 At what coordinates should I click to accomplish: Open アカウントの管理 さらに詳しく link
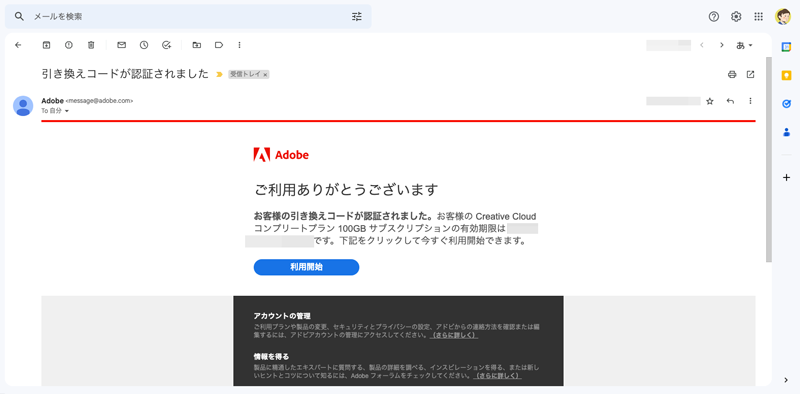454,335
